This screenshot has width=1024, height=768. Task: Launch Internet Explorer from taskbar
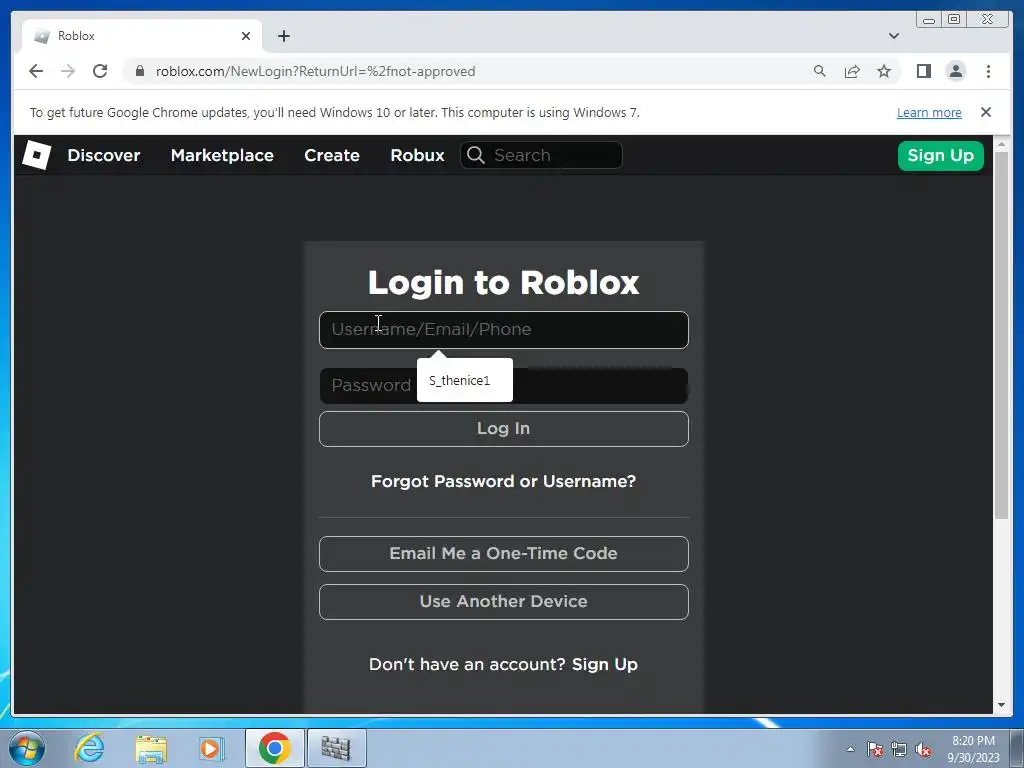point(89,748)
